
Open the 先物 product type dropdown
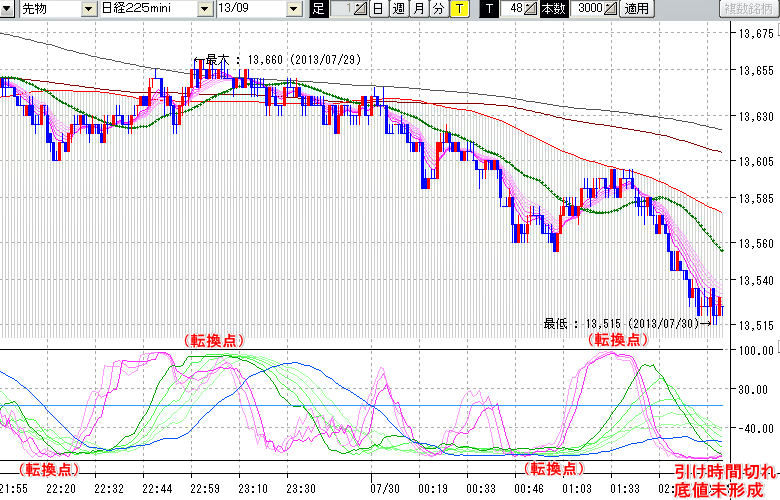pyautogui.click(x=89, y=9)
